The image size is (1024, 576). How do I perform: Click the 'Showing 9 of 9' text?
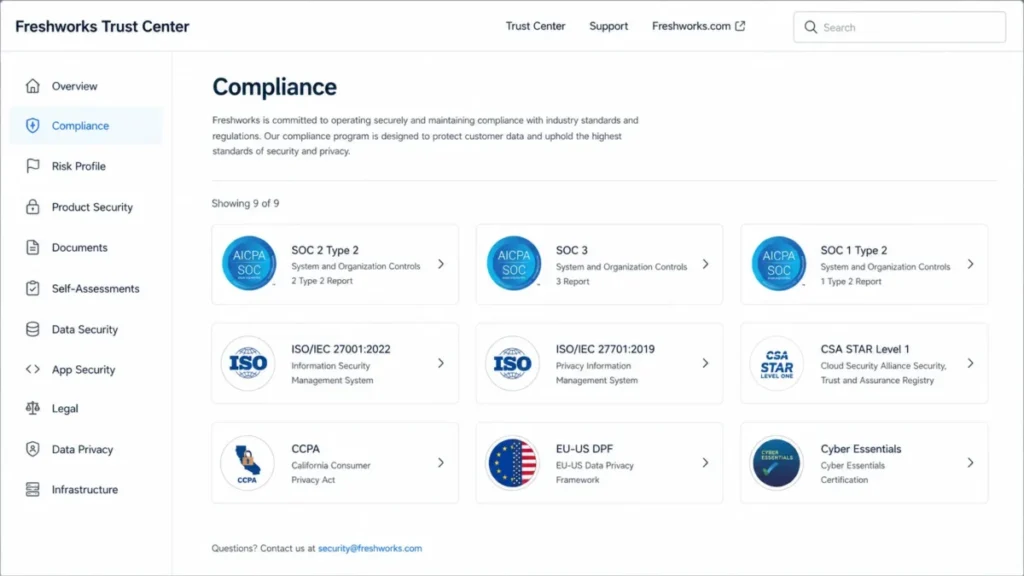pyautogui.click(x=245, y=204)
